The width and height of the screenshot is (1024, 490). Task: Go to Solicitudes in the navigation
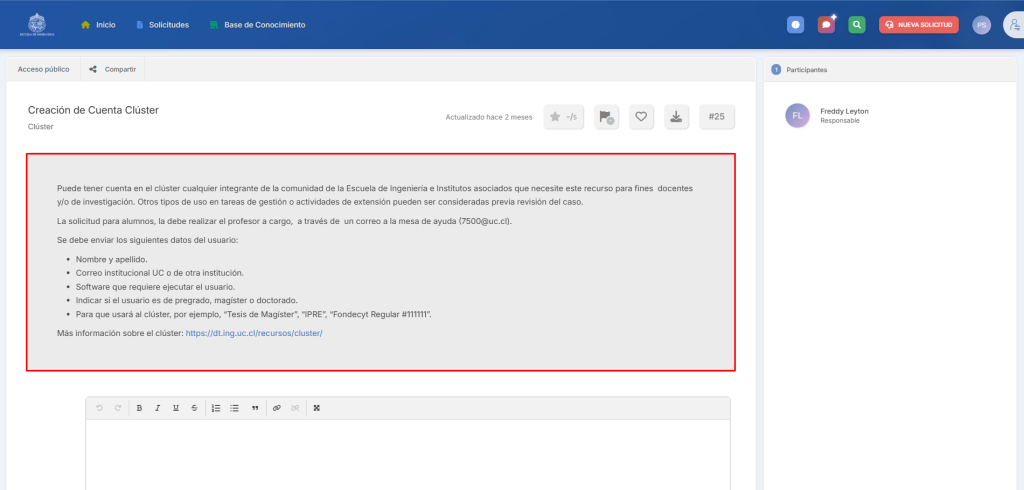[162, 24]
